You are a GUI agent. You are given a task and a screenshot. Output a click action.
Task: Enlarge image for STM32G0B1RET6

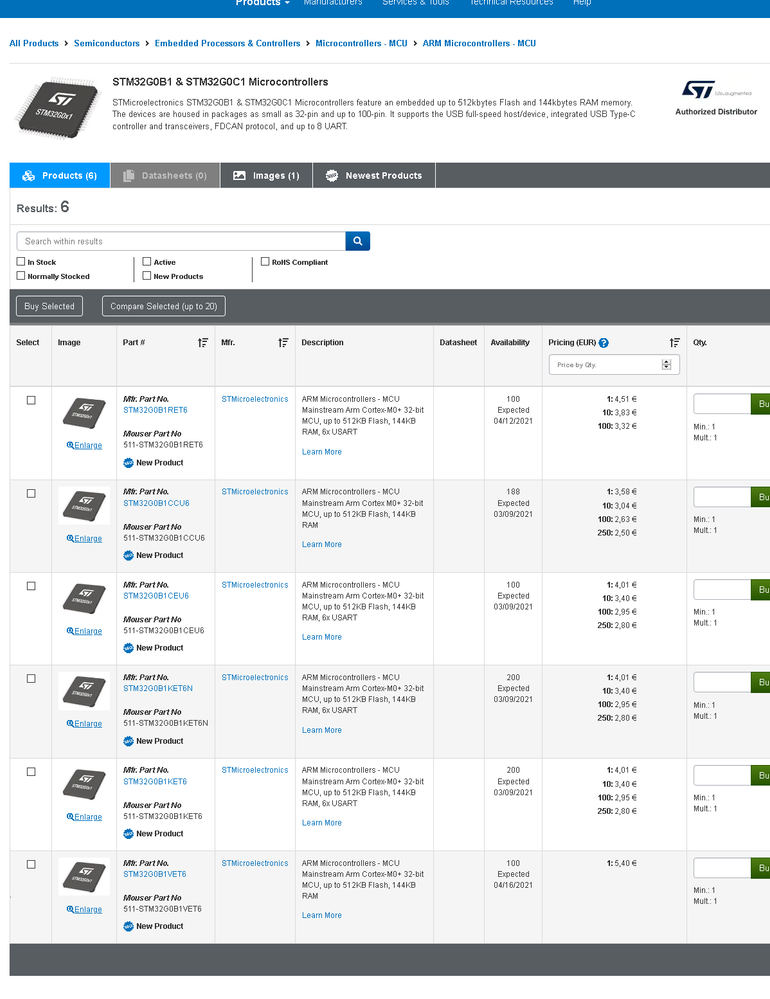coord(84,445)
